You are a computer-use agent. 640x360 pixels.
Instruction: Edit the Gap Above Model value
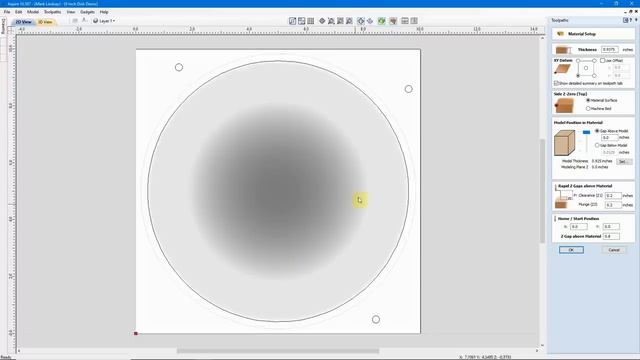[x=610, y=138]
